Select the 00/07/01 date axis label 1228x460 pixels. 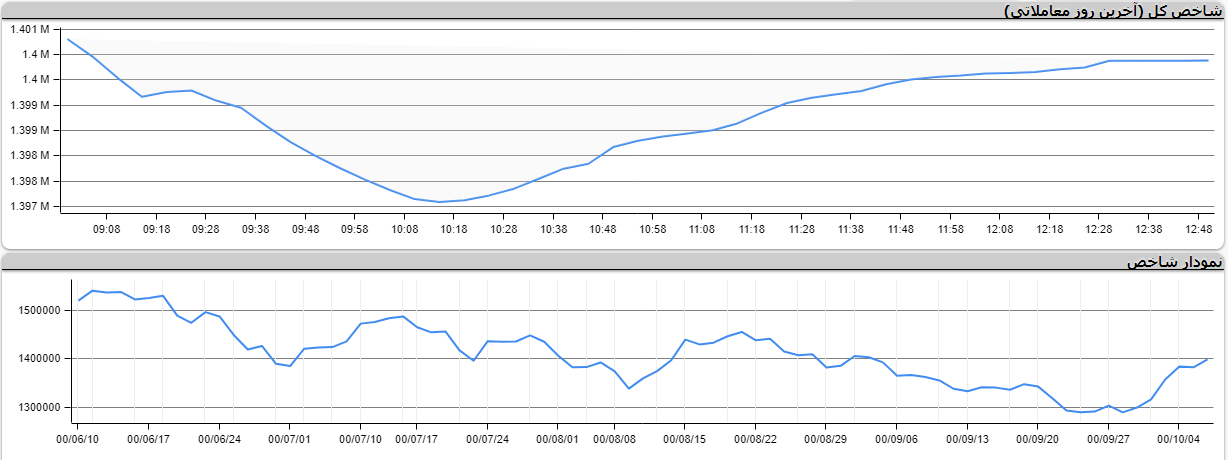point(290,438)
